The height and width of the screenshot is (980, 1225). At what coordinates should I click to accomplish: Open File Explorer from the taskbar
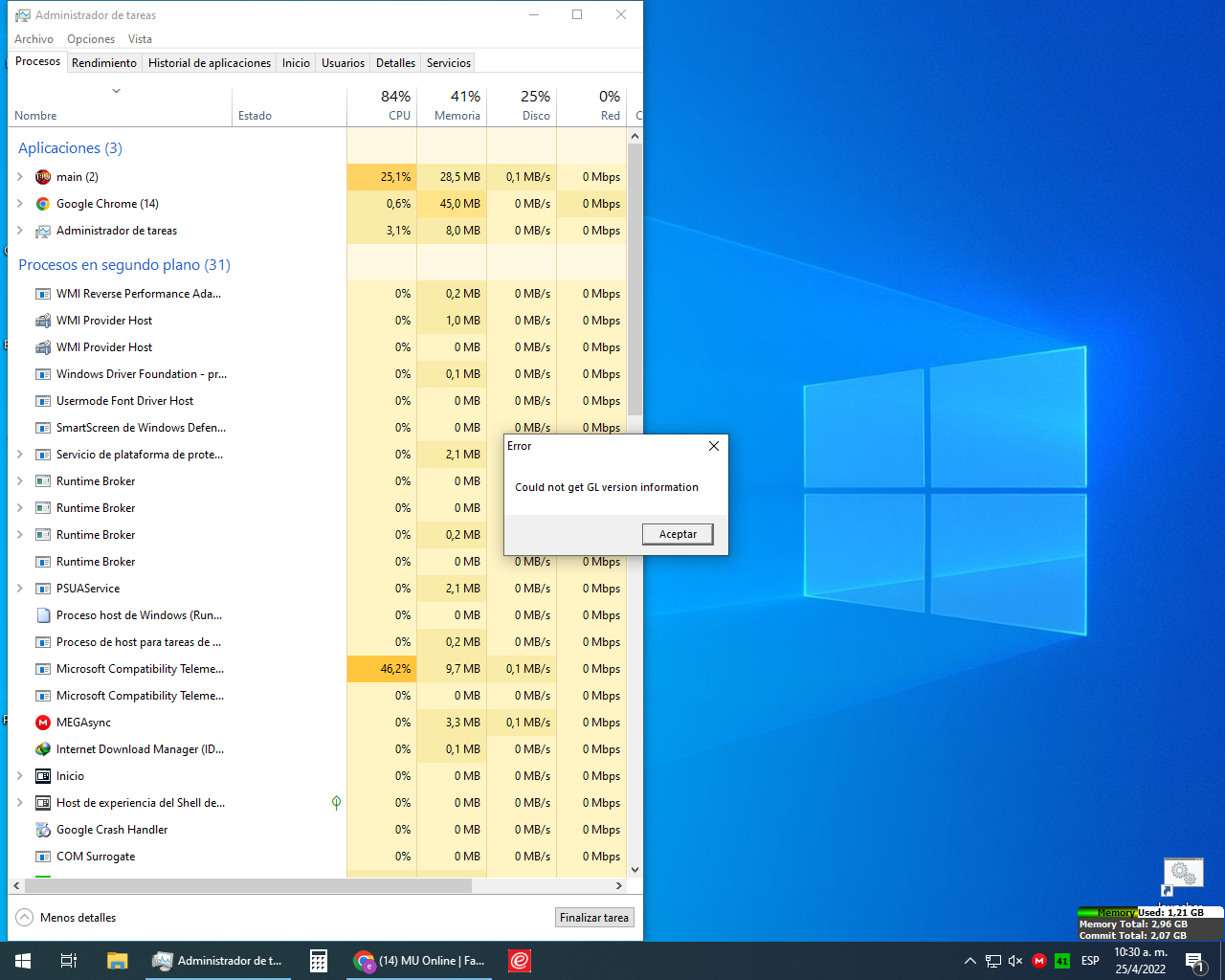coord(117,961)
